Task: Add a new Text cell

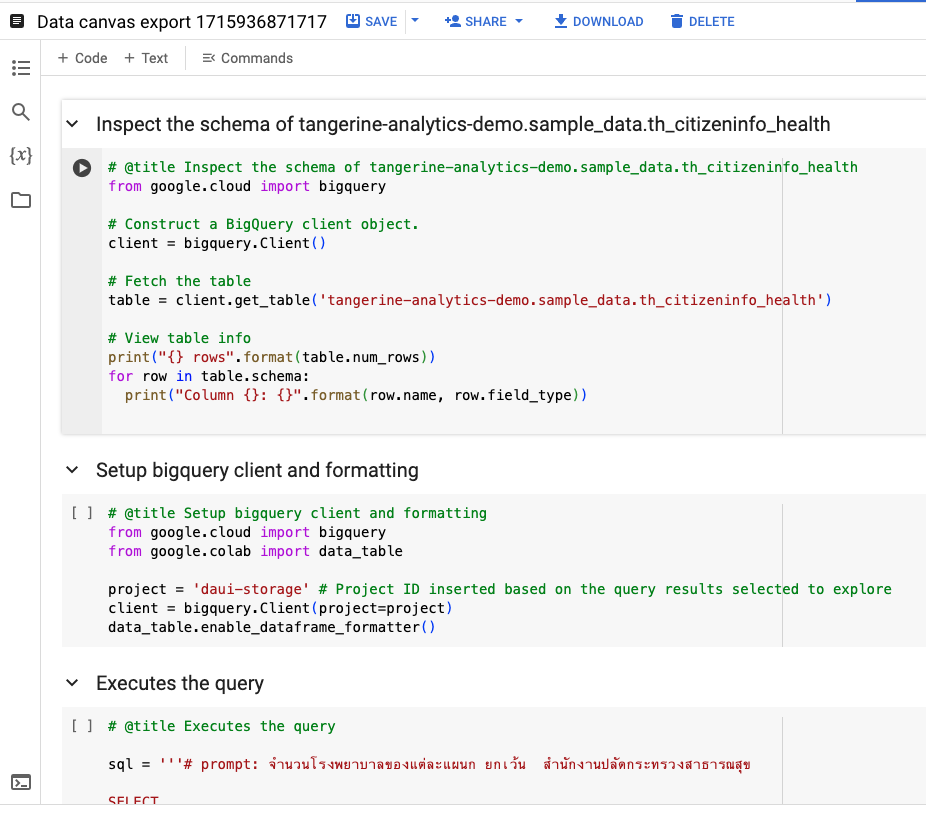Action: [x=146, y=58]
